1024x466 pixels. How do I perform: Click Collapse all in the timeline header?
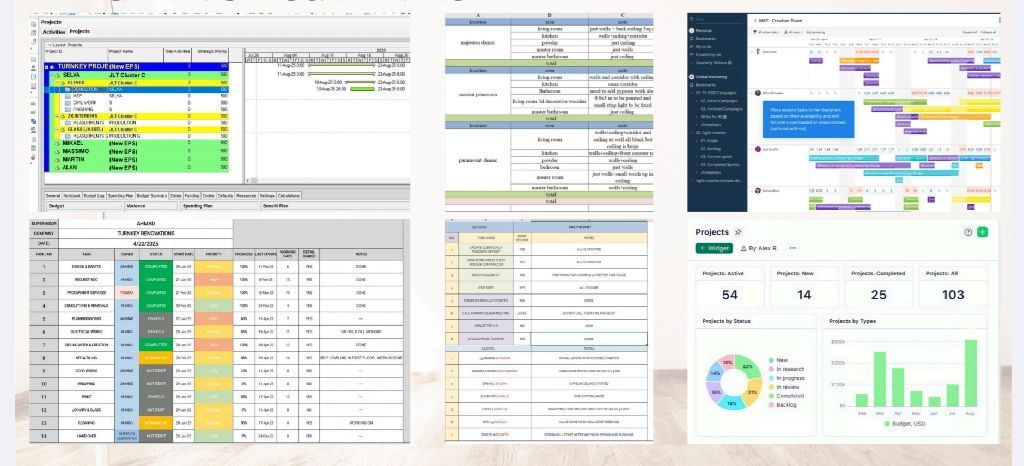pos(988,32)
